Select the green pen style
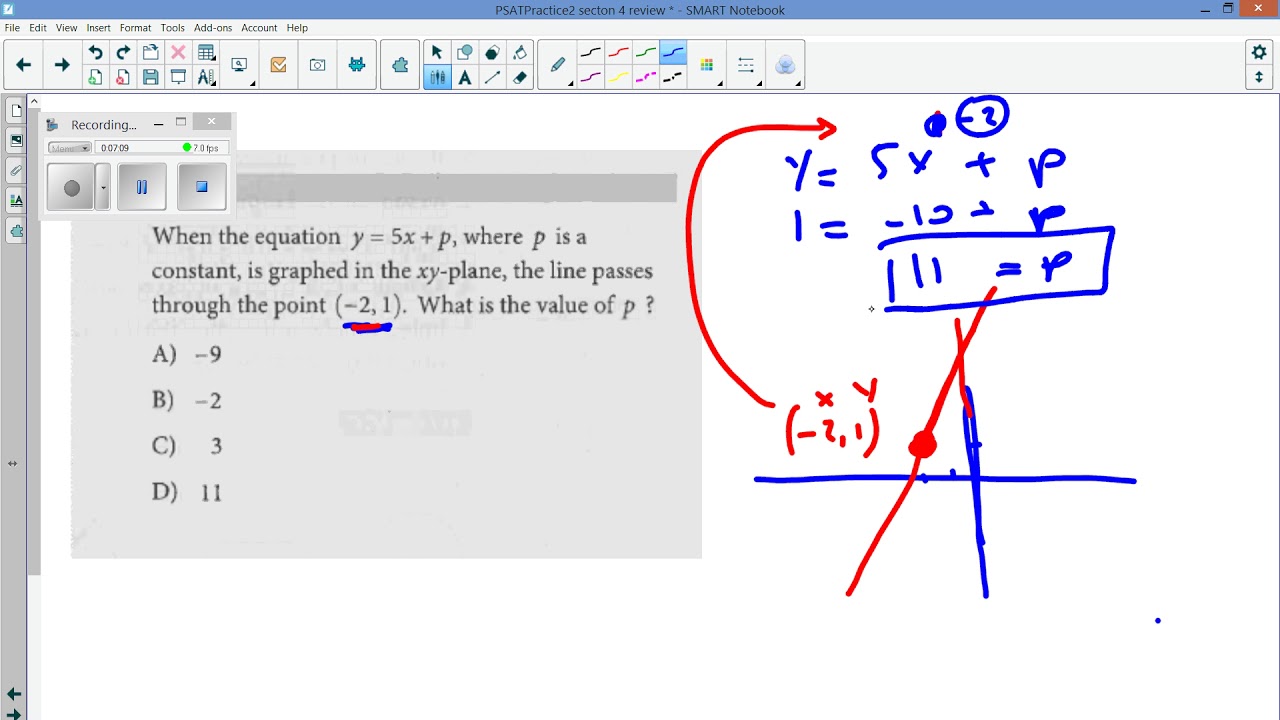 click(646, 53)
